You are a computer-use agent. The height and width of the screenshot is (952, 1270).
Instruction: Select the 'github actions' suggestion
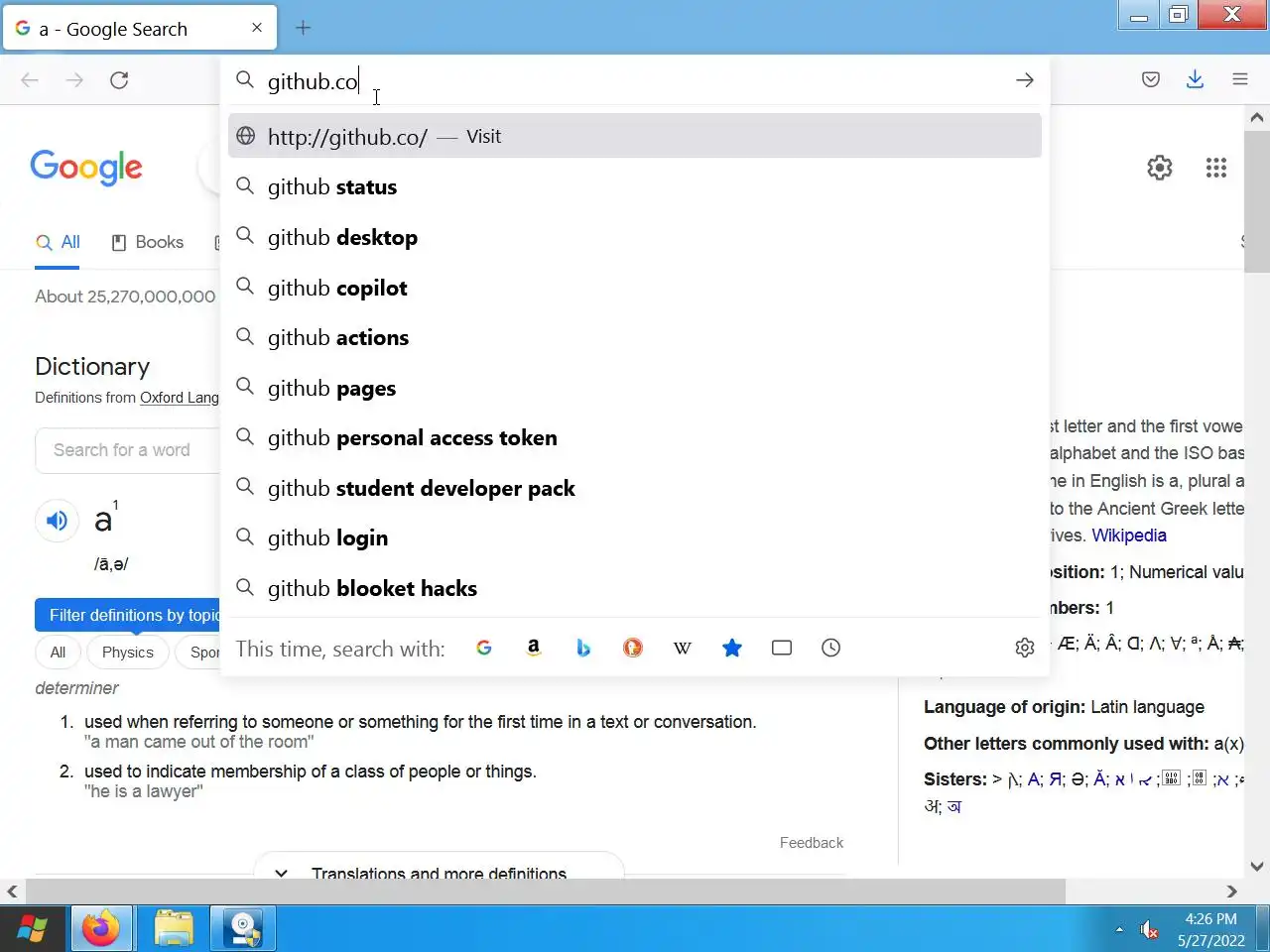(635, 337)
